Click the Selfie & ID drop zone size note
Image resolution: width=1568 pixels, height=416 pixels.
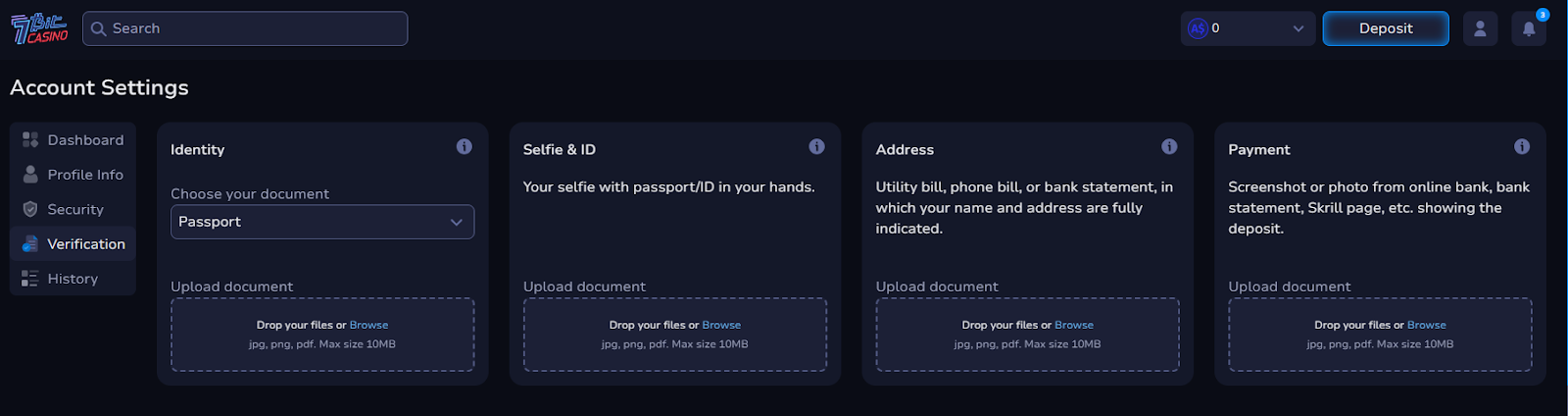(x=675, y=344)
